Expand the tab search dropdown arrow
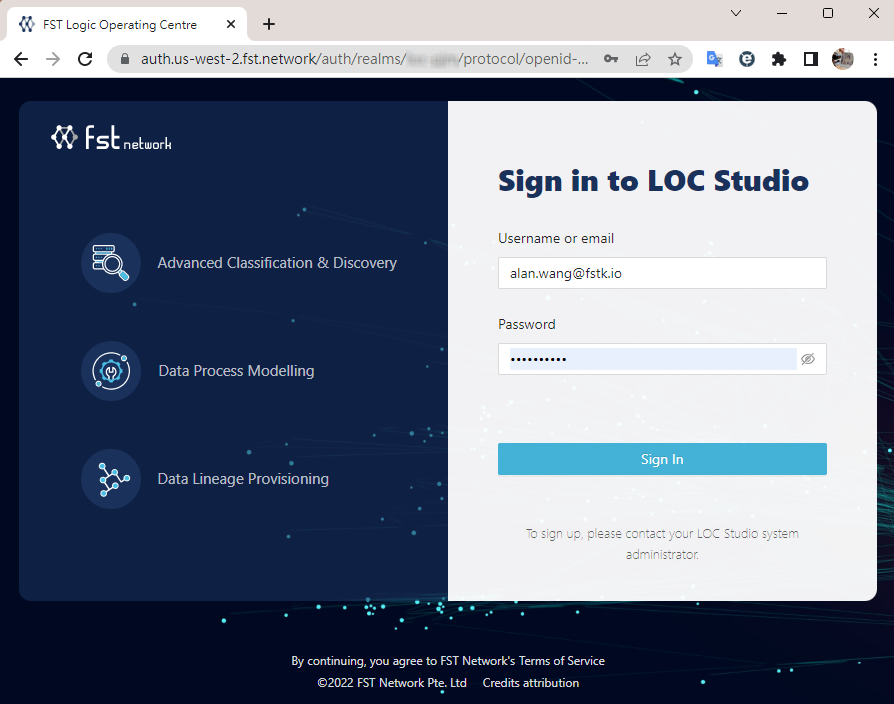The width and height of the screenshot is (894, 704). coord(736,13)
